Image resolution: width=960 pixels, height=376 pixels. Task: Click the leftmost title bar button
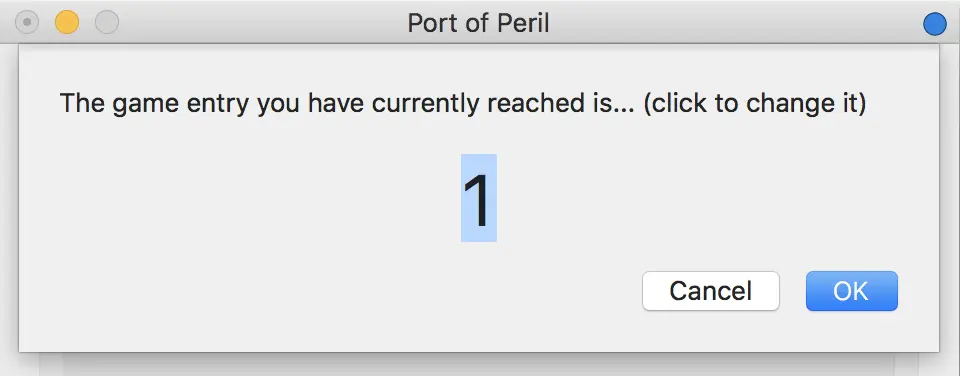(x=27, y=23)
